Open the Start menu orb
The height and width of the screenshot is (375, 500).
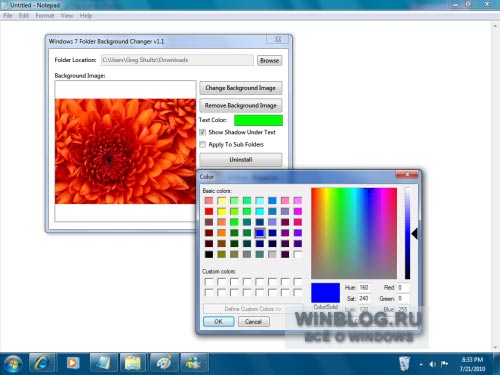tap(13, 363)
